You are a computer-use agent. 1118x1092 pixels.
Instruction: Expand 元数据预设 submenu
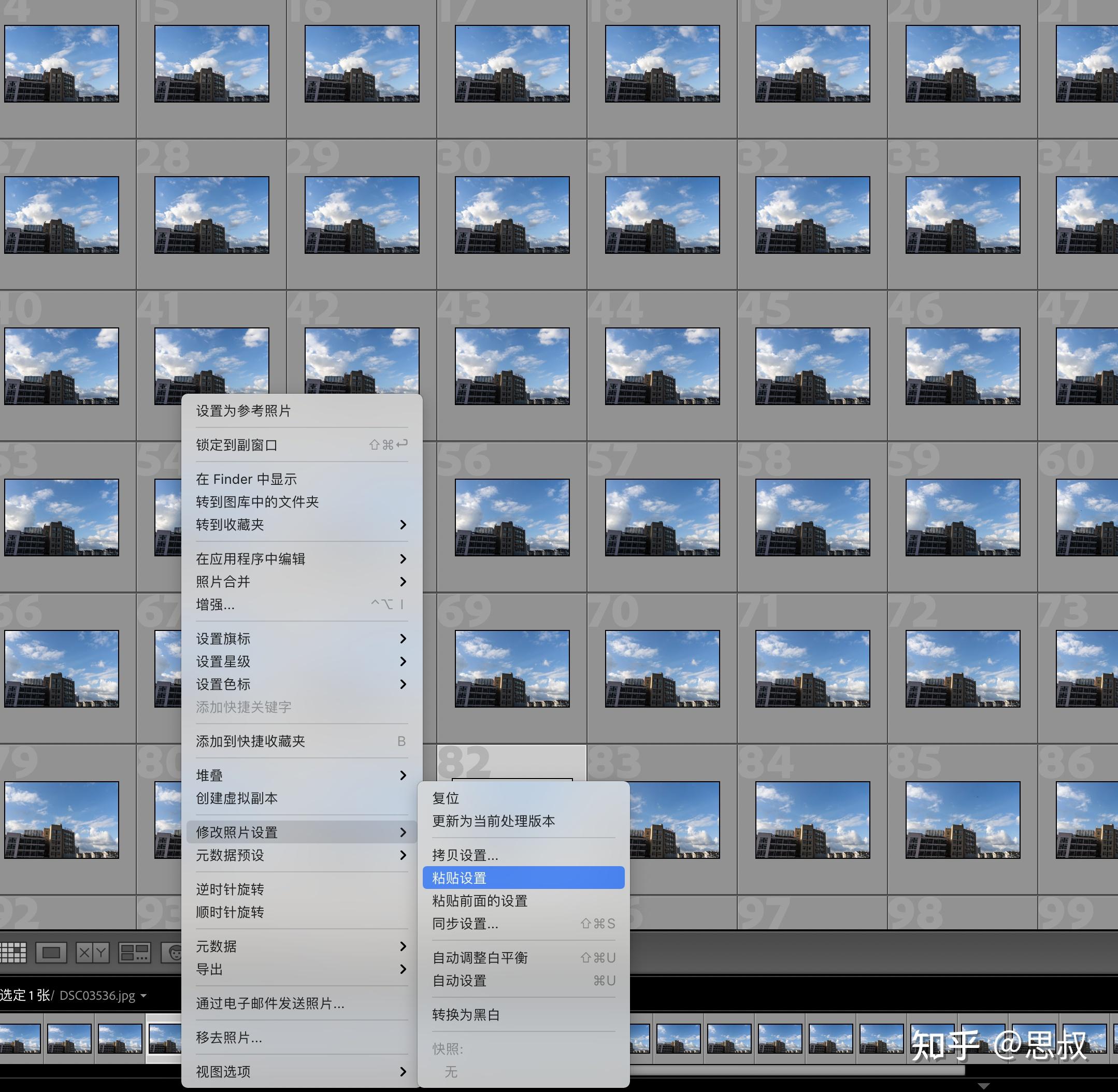tap(302, 855)
